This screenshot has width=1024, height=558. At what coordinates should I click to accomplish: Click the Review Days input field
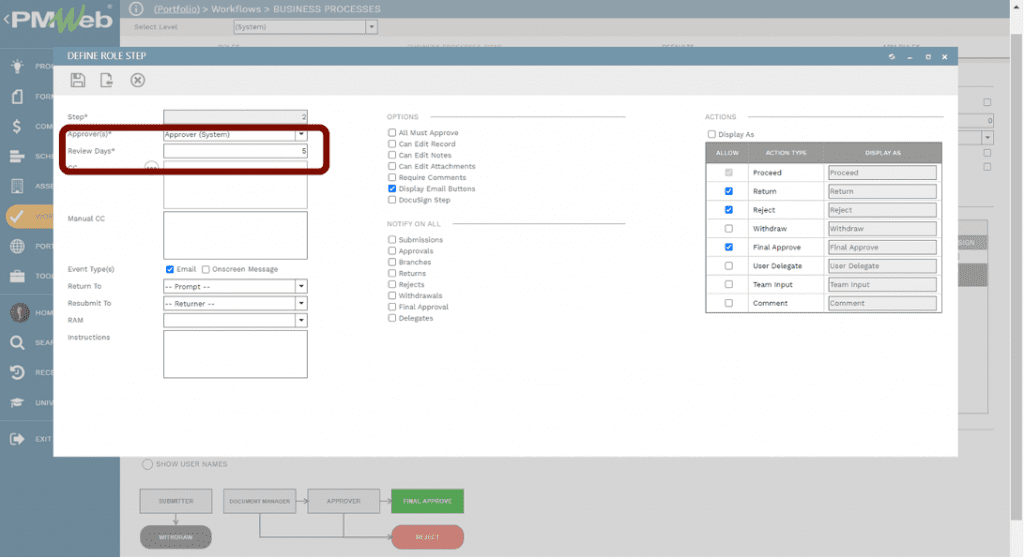click(235, 151)
